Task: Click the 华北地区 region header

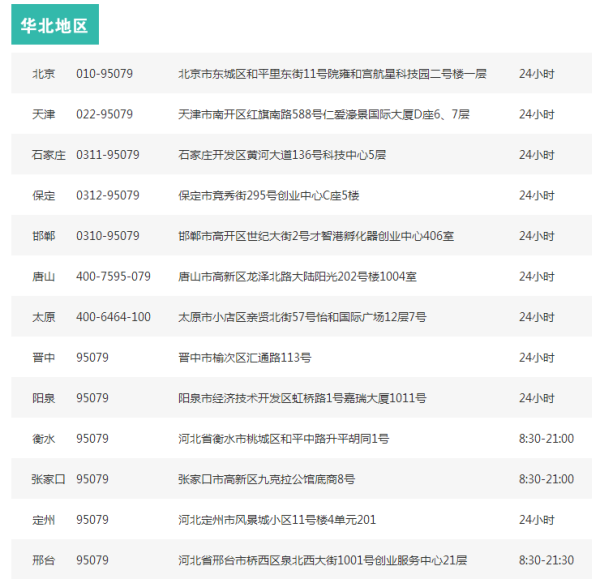Action: point(55,25)
